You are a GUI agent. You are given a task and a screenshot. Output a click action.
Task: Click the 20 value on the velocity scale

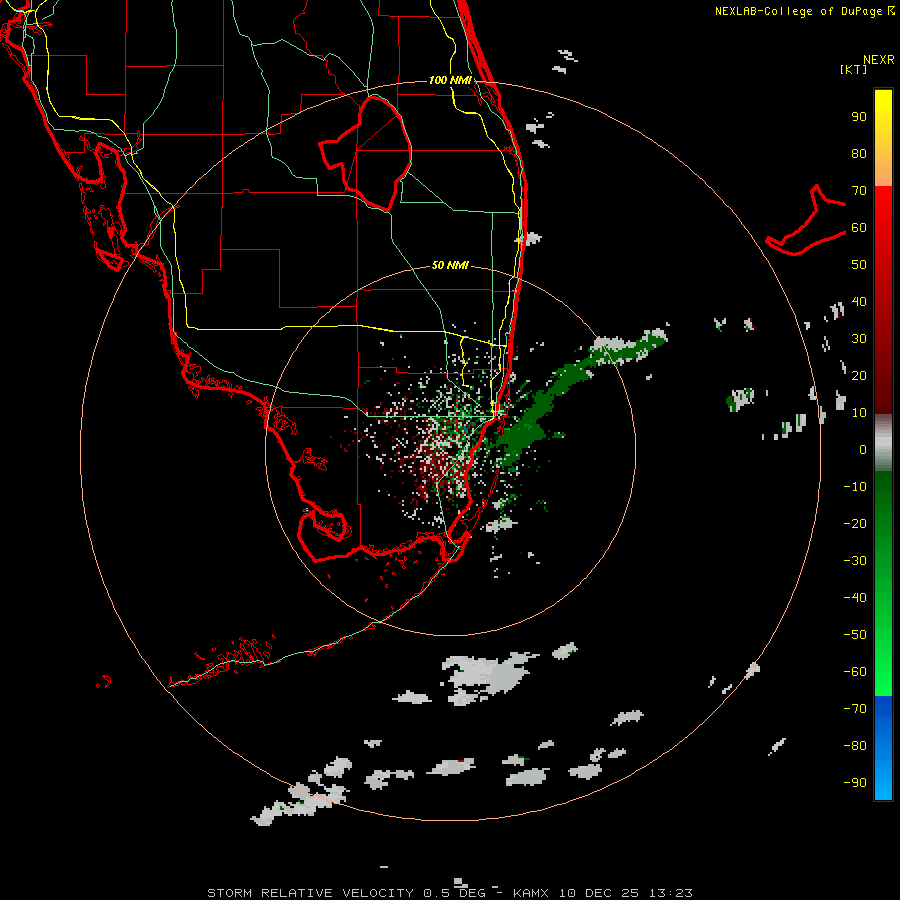[859, 375]
